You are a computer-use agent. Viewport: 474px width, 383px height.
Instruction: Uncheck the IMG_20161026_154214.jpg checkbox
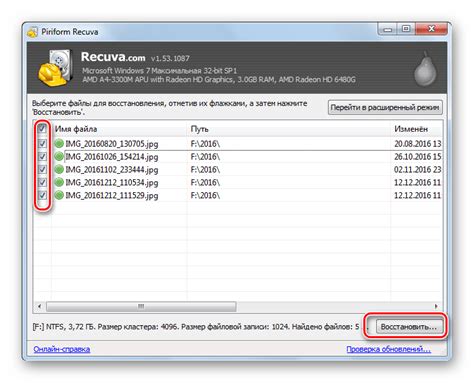pos(42,156)
